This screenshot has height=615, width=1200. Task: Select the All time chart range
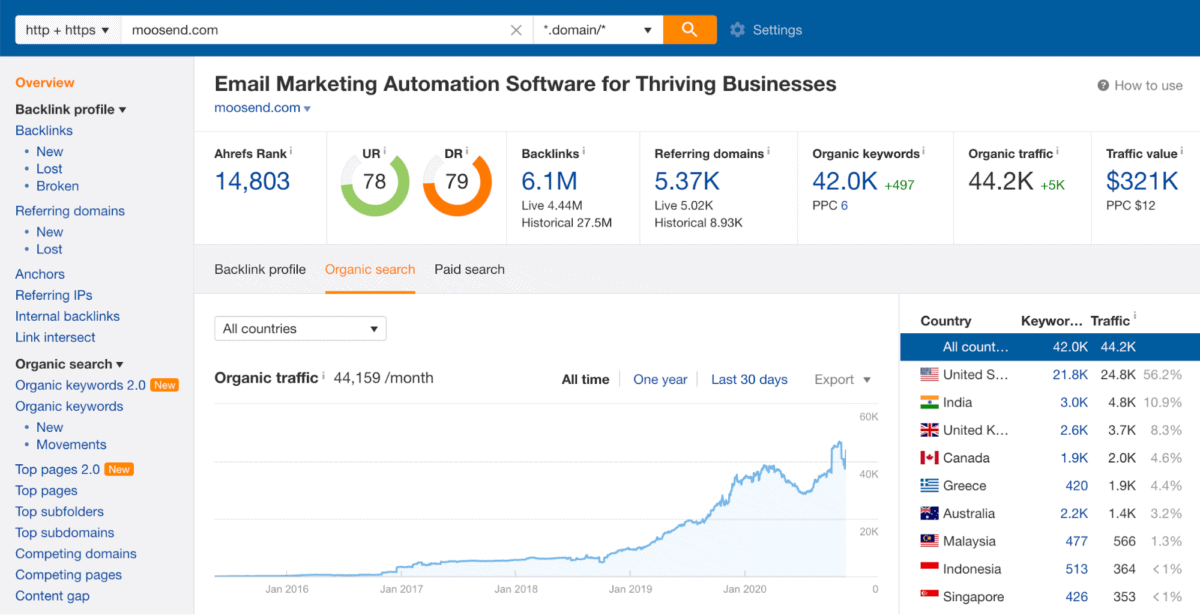pos(585,379)
